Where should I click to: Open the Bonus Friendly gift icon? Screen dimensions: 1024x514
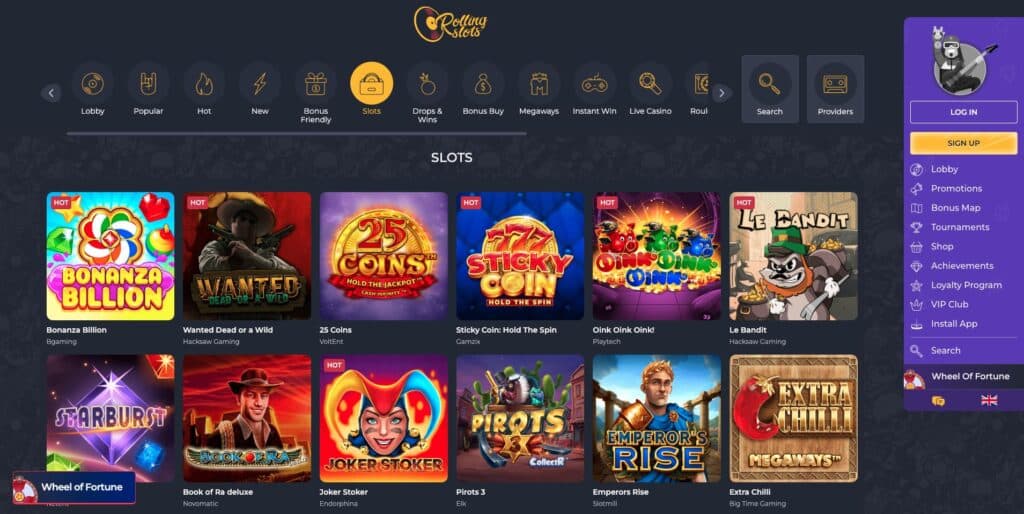point(315,84)
